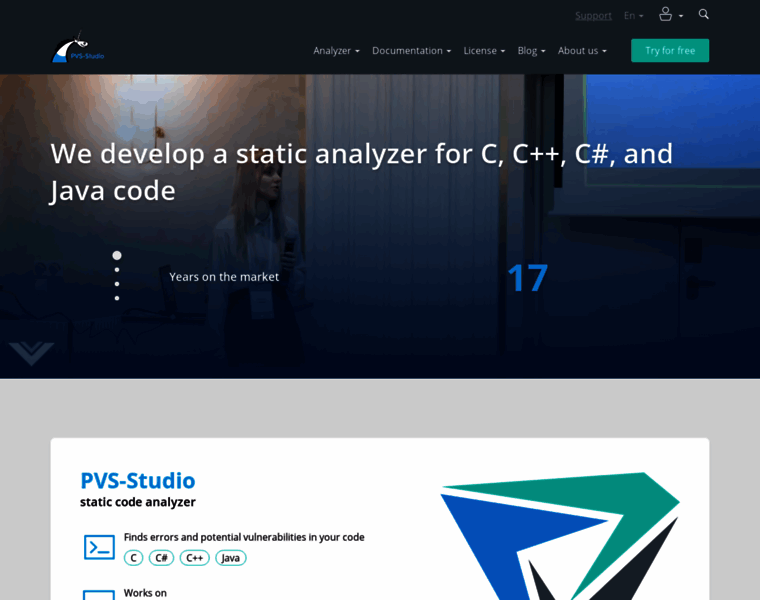This screenshot has height=600, width=760.
Task: Click the static code analyzer subtitle
Action: point(138,502)
